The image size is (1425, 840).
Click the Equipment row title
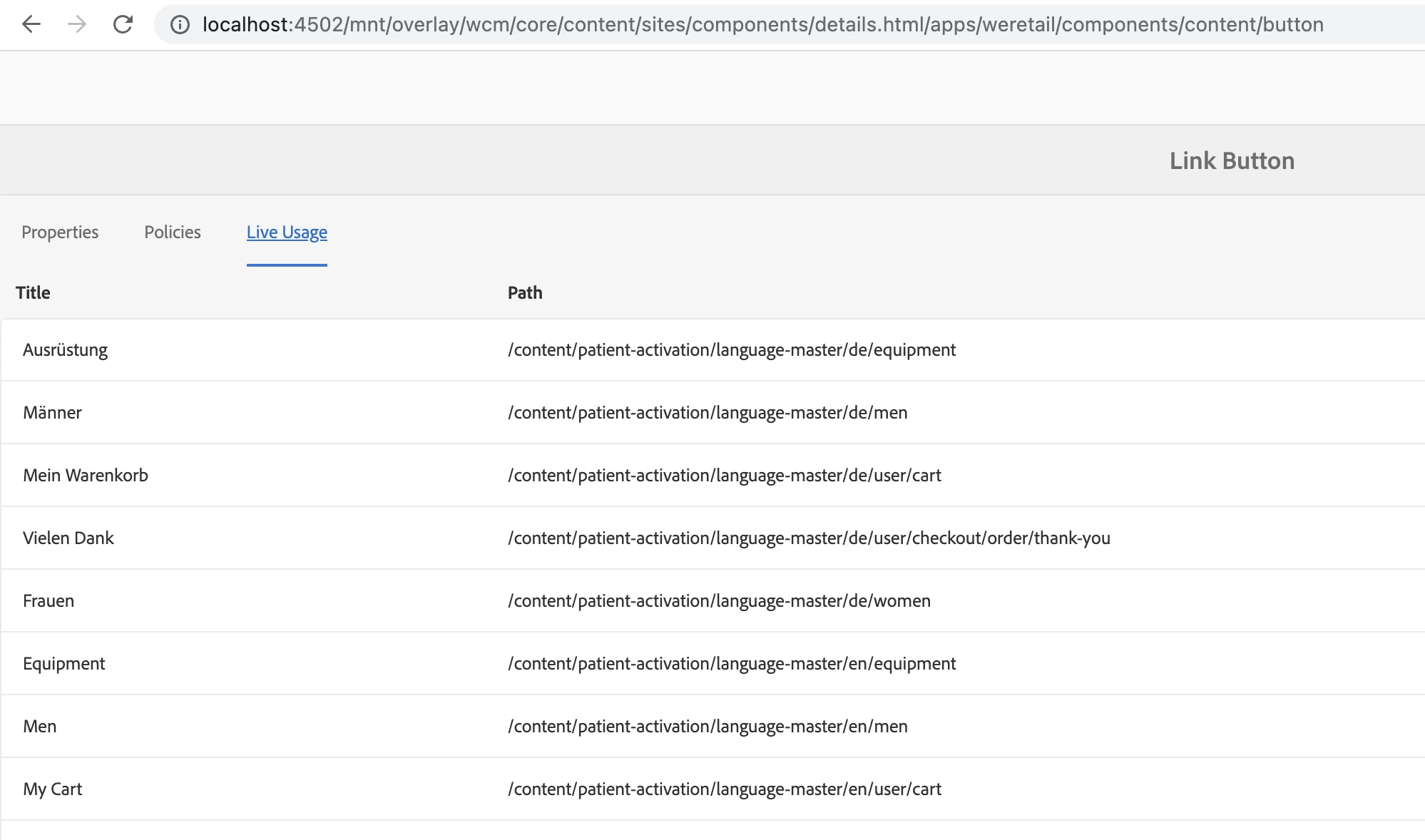coord(63,664)
